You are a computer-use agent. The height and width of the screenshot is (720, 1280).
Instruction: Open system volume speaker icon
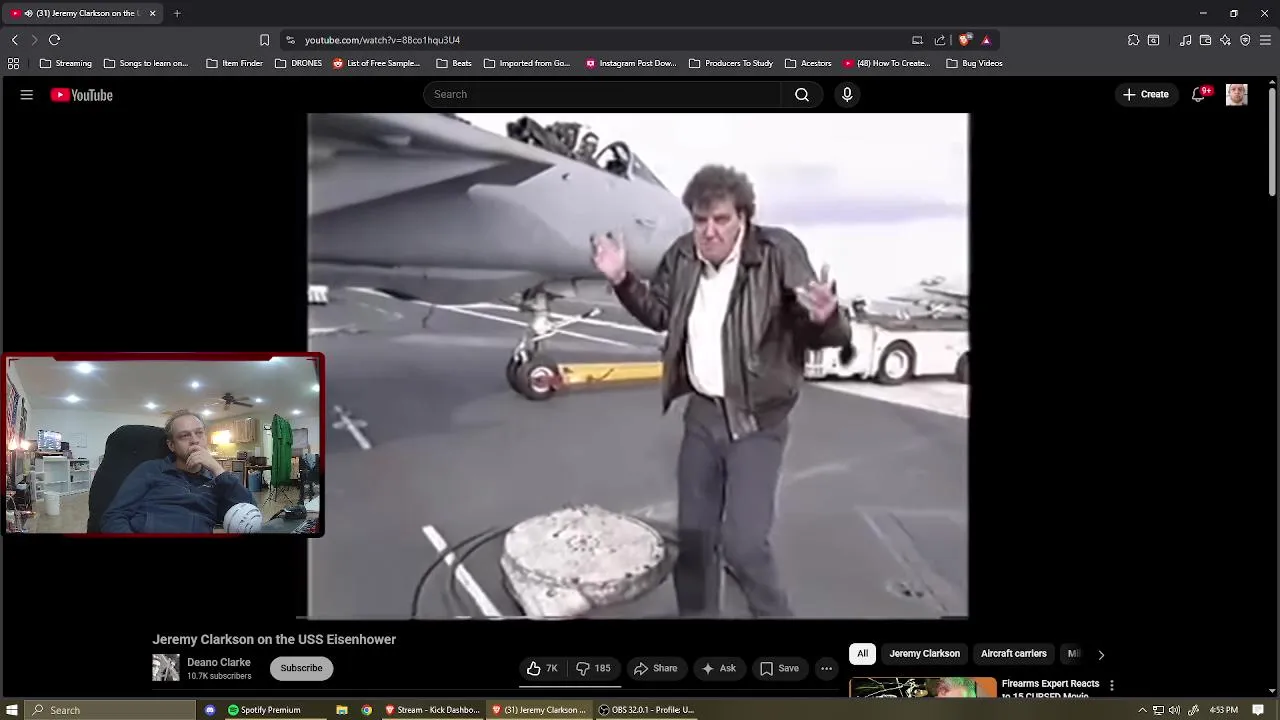click(1174, 710)
